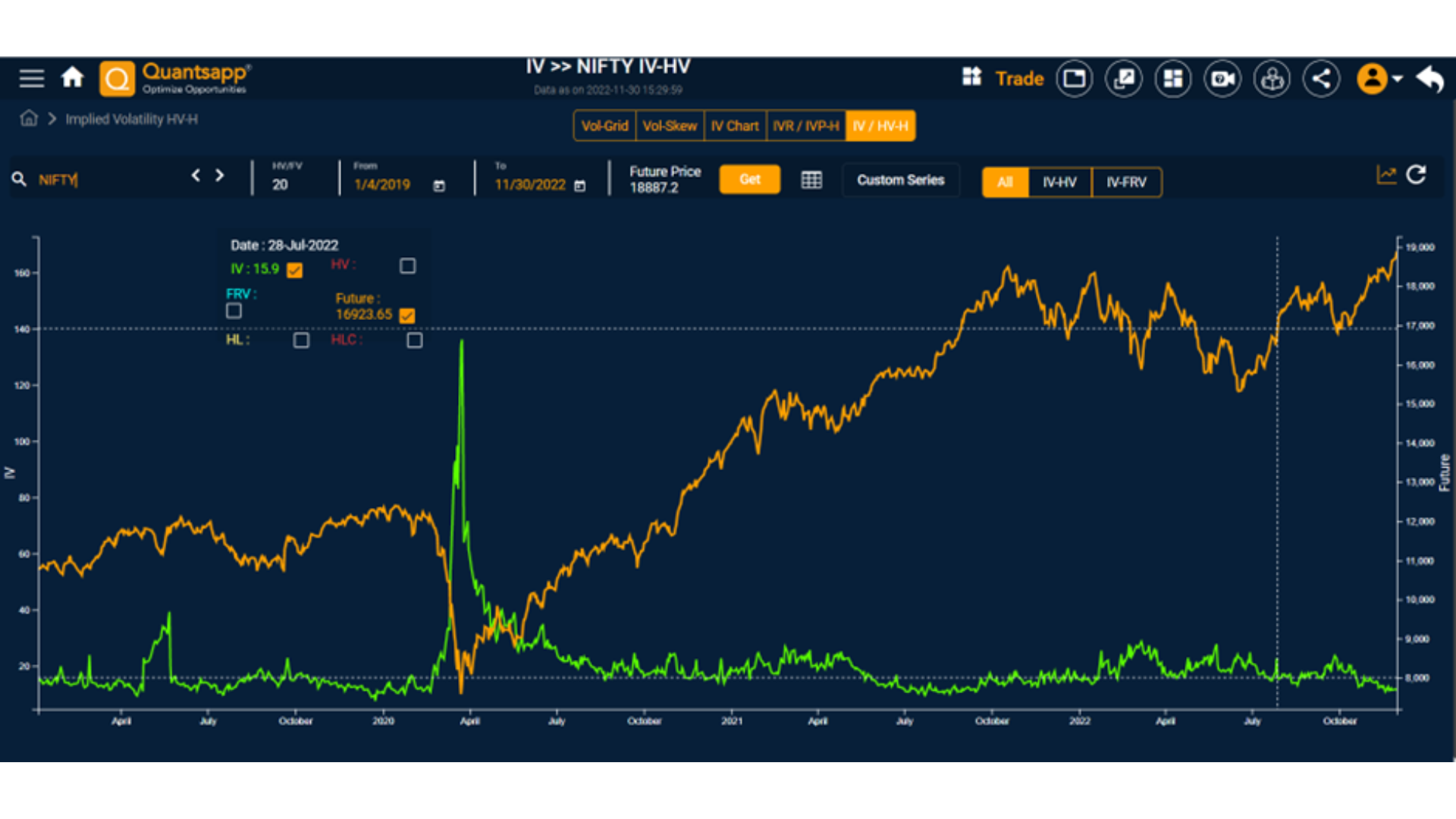Open the From date calendar picker
The image size is (1456, 819).
pos(439,186)
